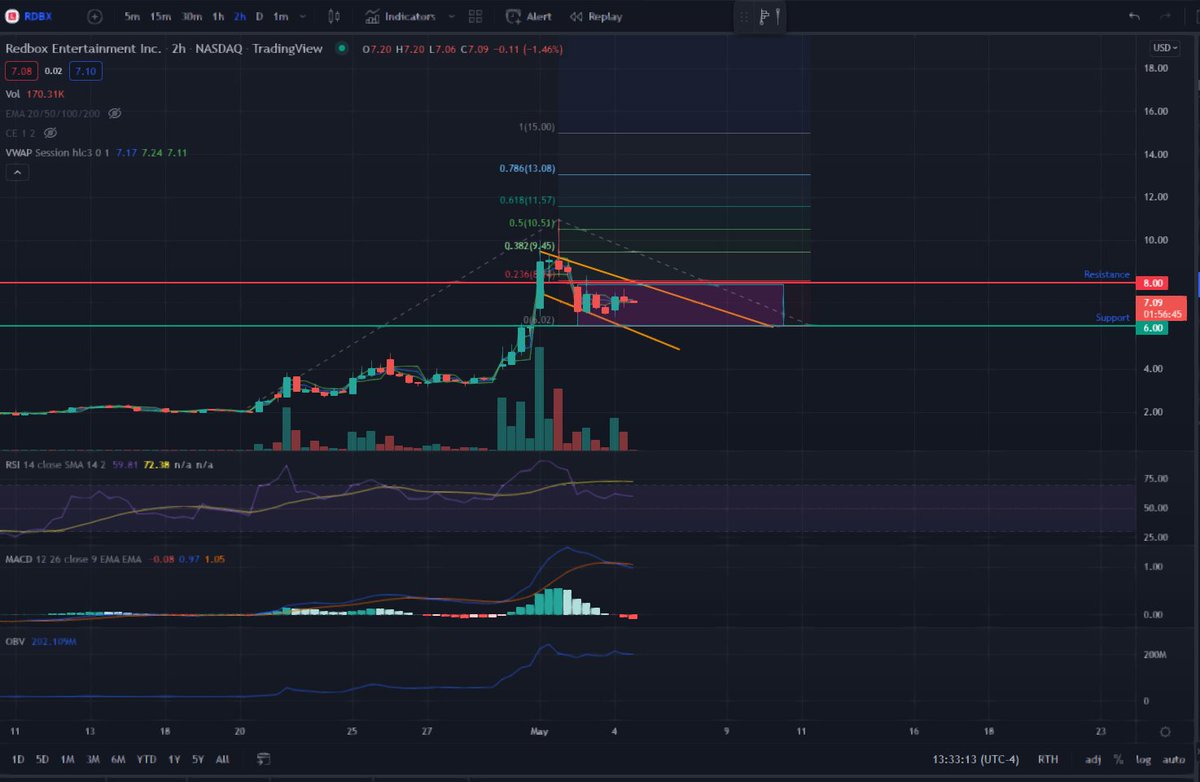Open timezone menu at 13:33:13 (UTC-4)
1200x782 pixels.
coord(976,760)
